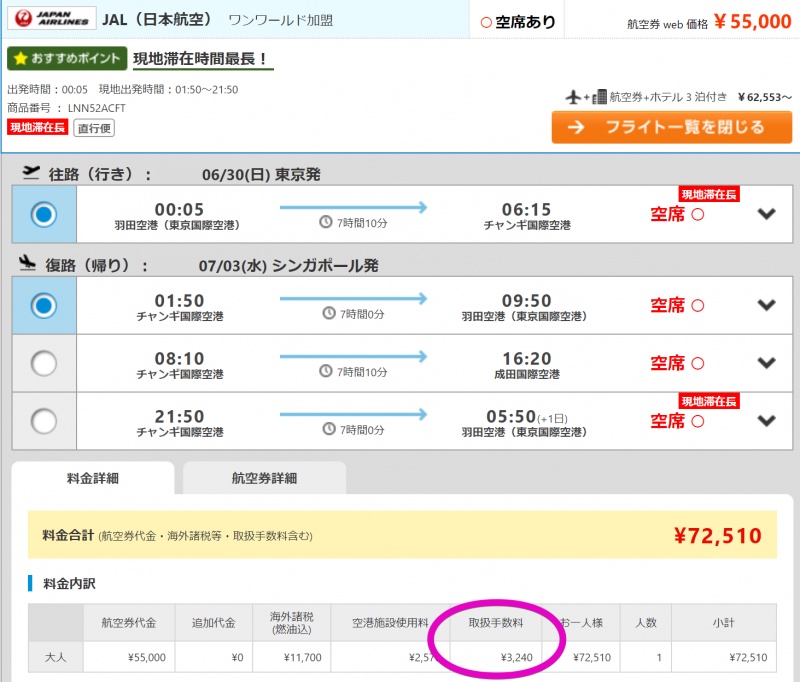Screen dimensions: 800x682
Task: Click the 取扱手数料 ¥3,240 fee cell
Action: pyautogui.click(x=498, y=657)
